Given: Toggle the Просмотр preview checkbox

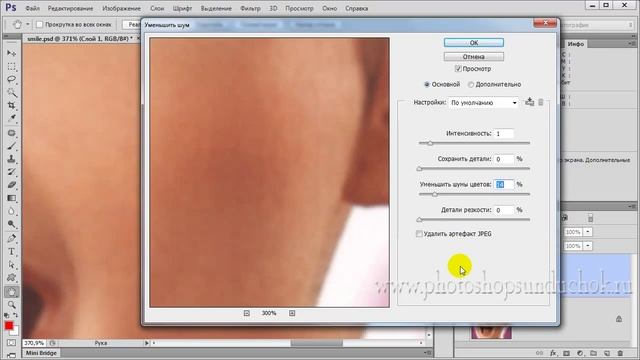Looking at the screenshot, I should coord(458,69).
